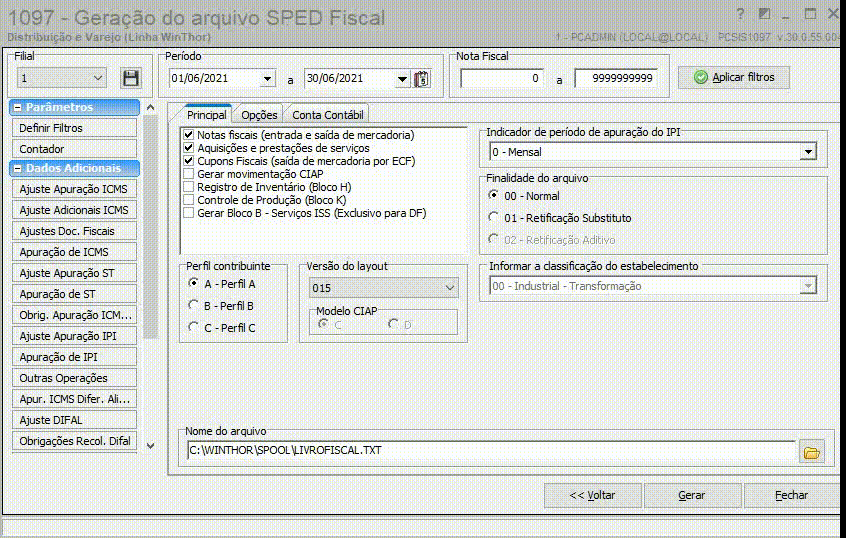
Task: Click the help question mark in title bar
Action: click(740, 14)
